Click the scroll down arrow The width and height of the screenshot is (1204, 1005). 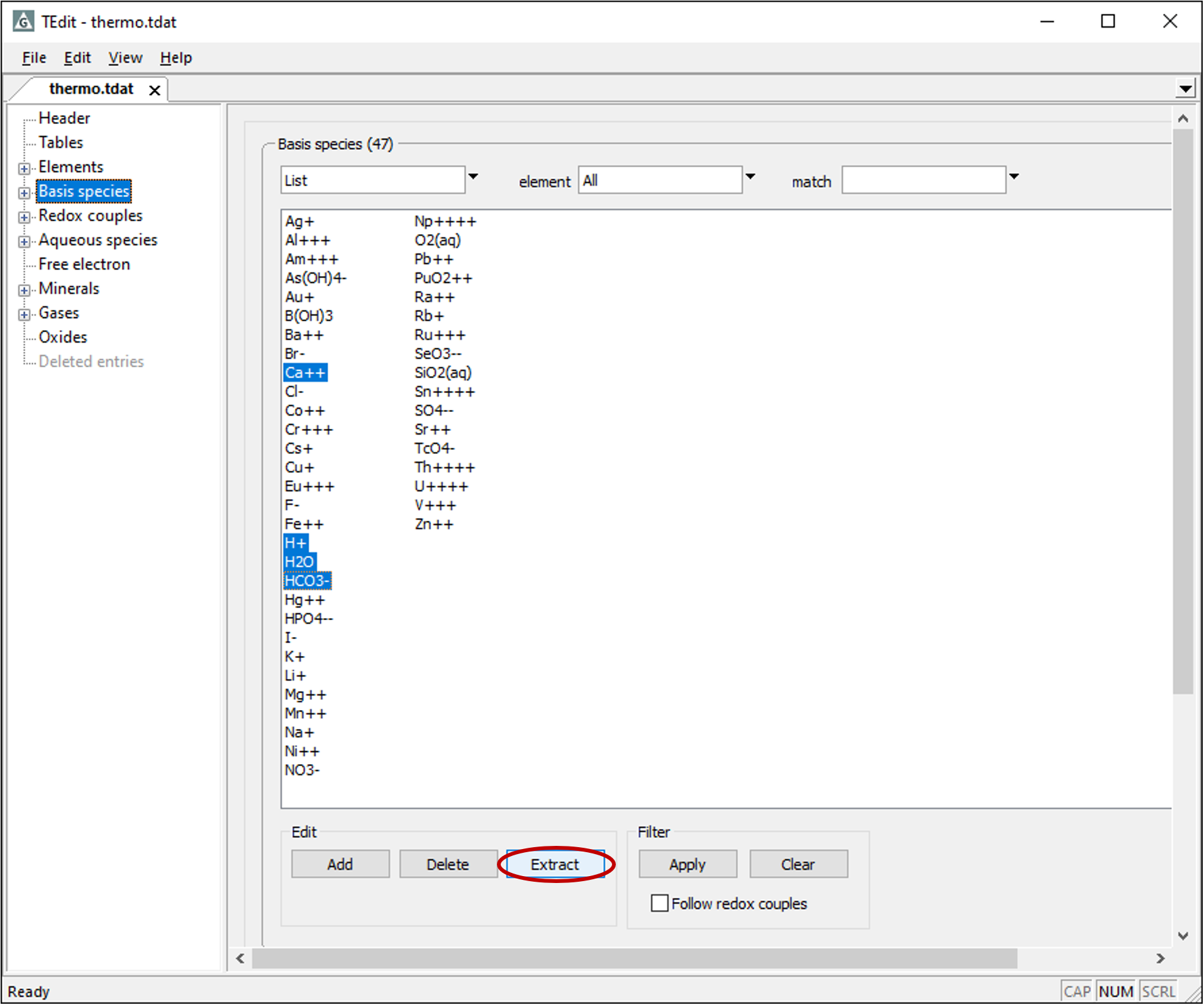pos(1183,935)
